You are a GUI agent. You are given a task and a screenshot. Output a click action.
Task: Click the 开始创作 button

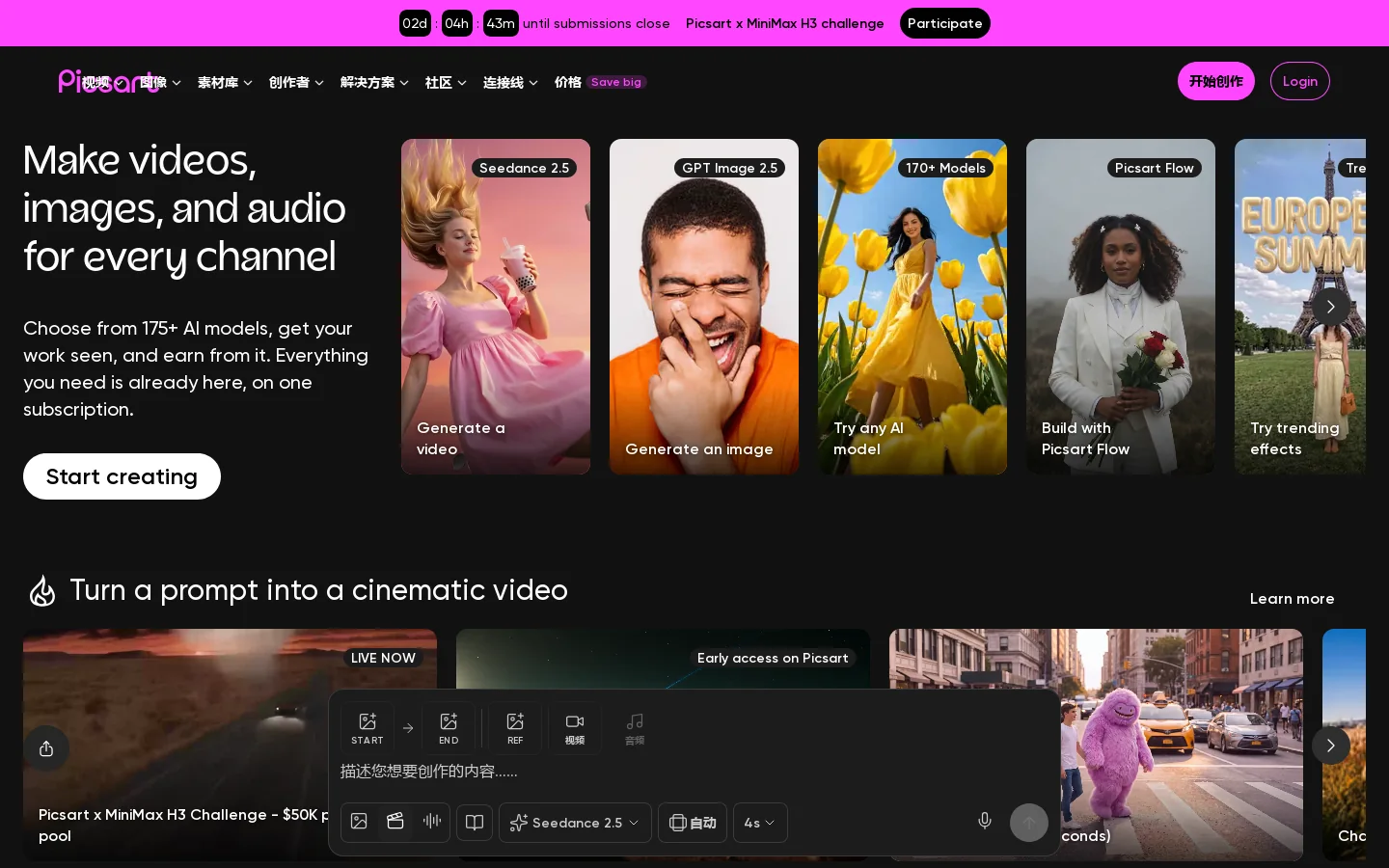coord(1215,81)
